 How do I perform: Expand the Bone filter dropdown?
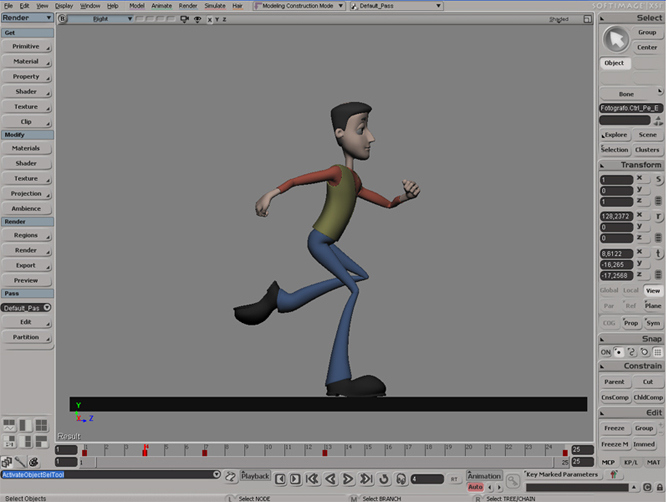[x=626, y=94]
